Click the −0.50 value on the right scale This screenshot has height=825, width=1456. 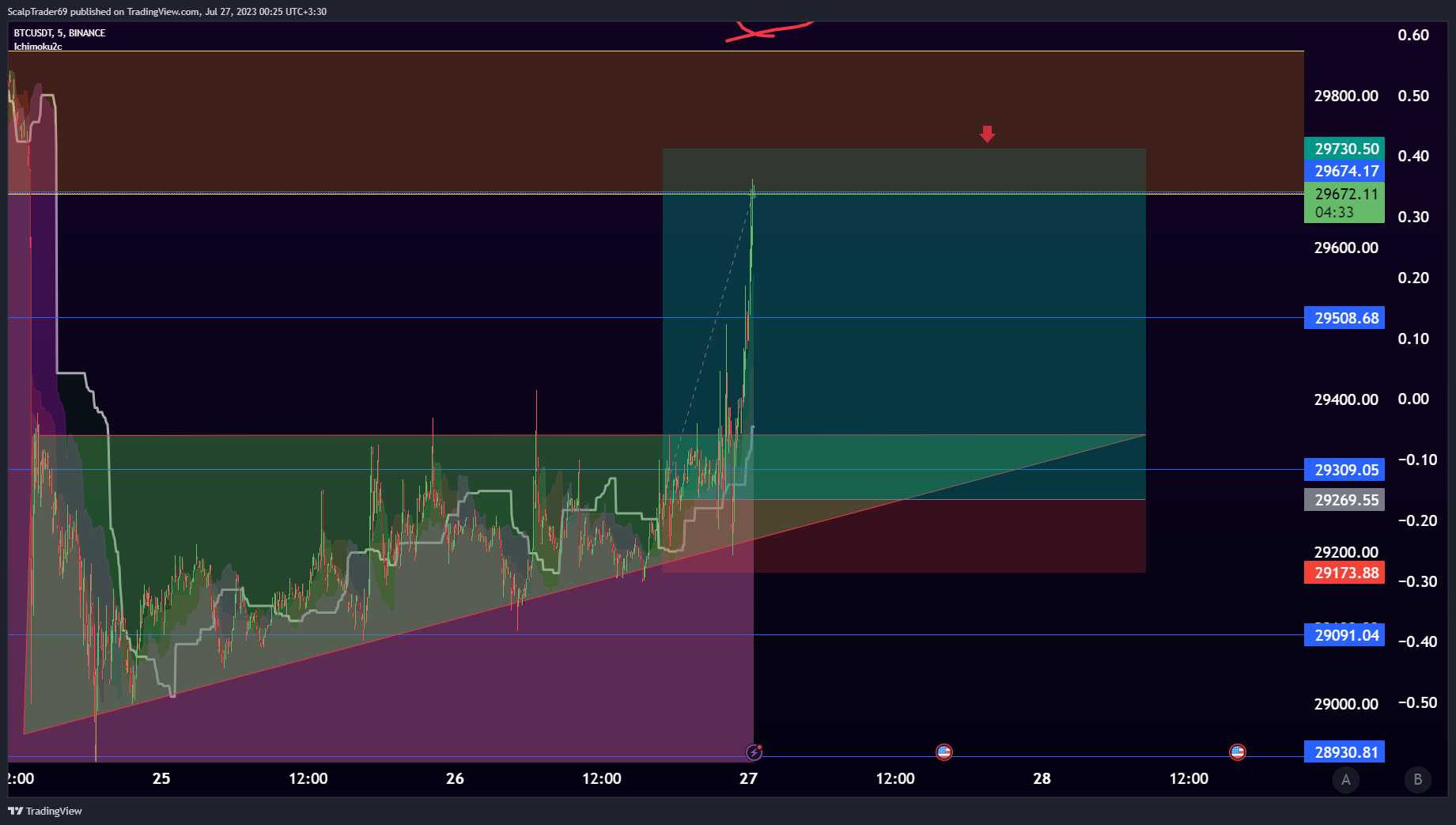pyautogui.click(x=1417, y=702)
